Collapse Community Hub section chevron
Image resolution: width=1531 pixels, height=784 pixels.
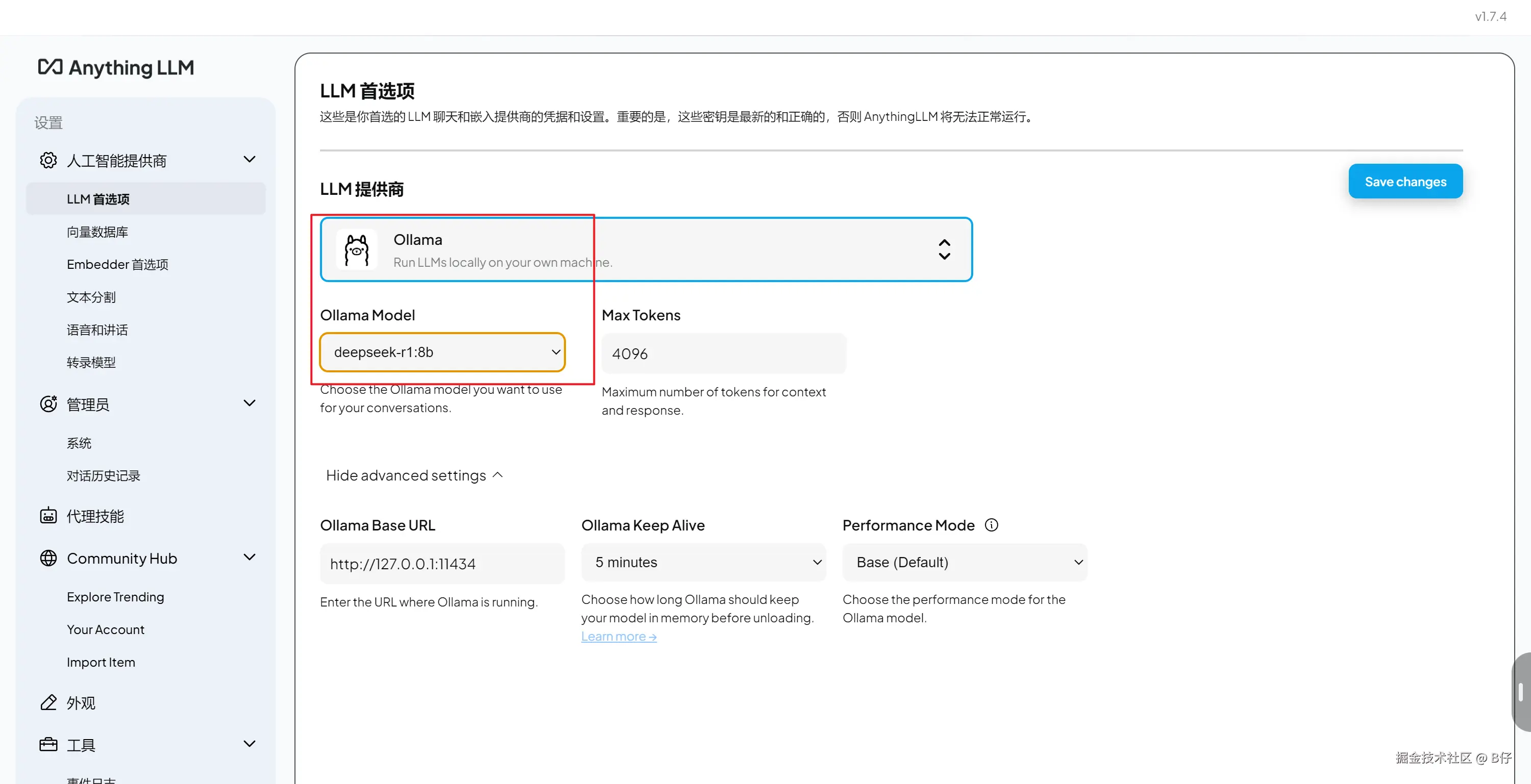[x=250, y=557]
